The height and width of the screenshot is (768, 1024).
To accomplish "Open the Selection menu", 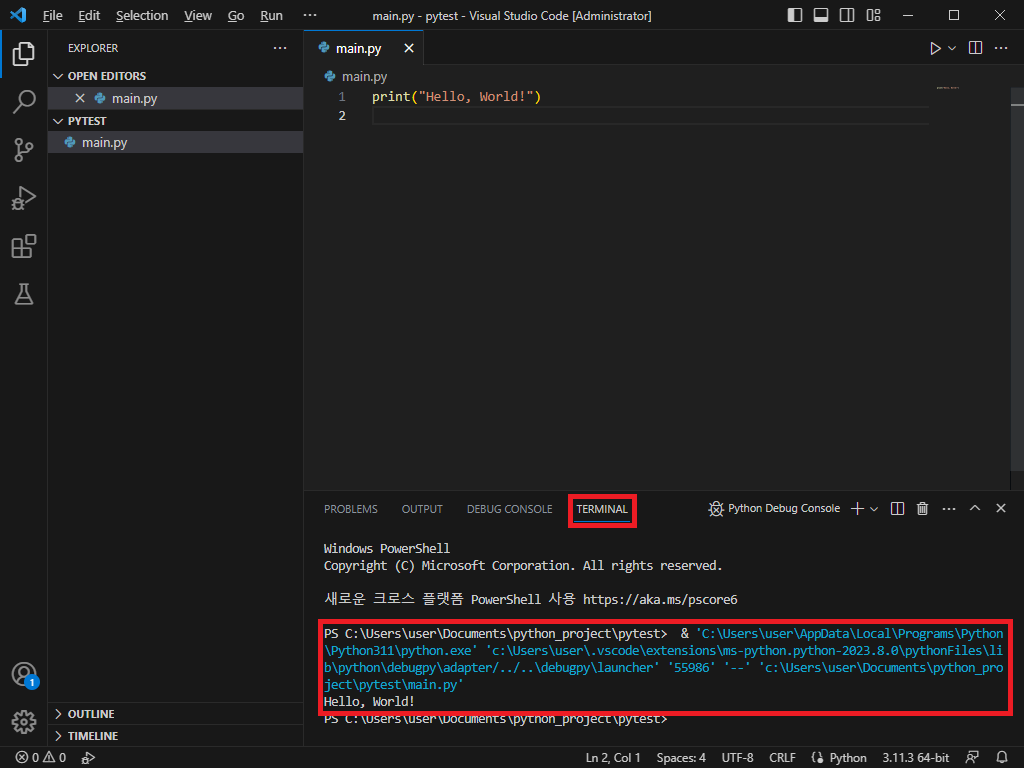I will pyautogui.click(x=141, y=16).
